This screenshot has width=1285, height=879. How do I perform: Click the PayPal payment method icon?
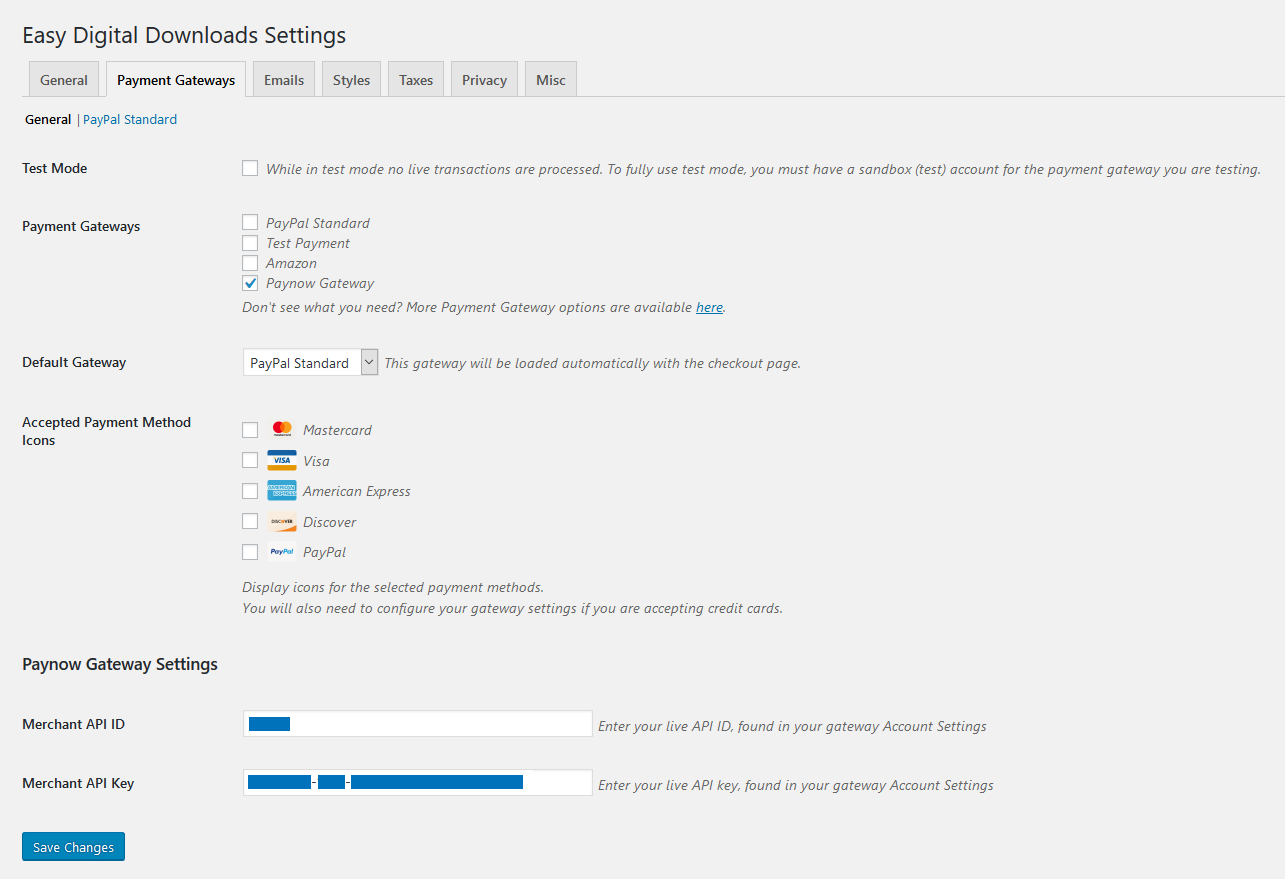pos(282,551)
